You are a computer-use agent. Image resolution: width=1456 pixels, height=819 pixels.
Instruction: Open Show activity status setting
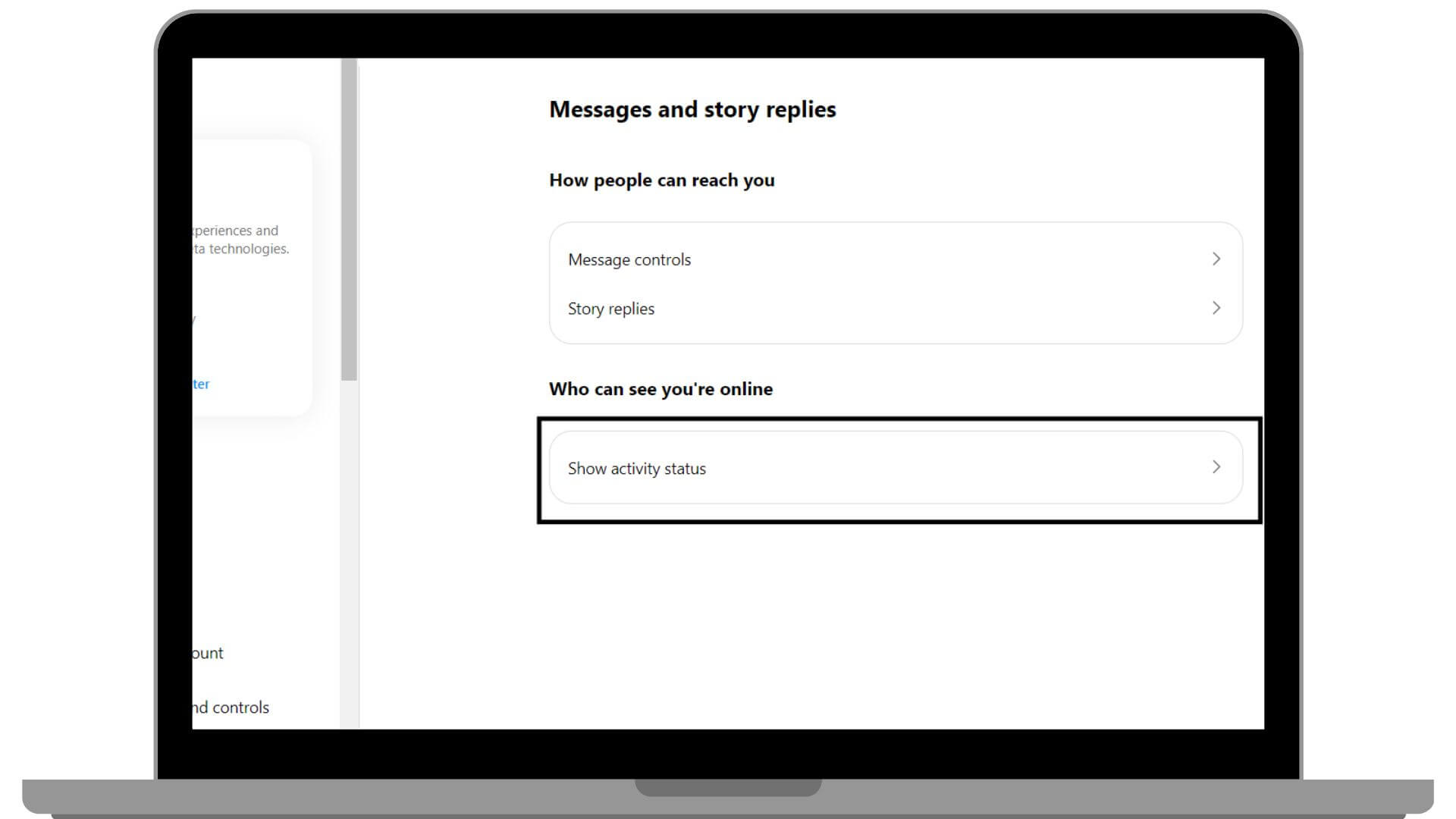(896, 468)
